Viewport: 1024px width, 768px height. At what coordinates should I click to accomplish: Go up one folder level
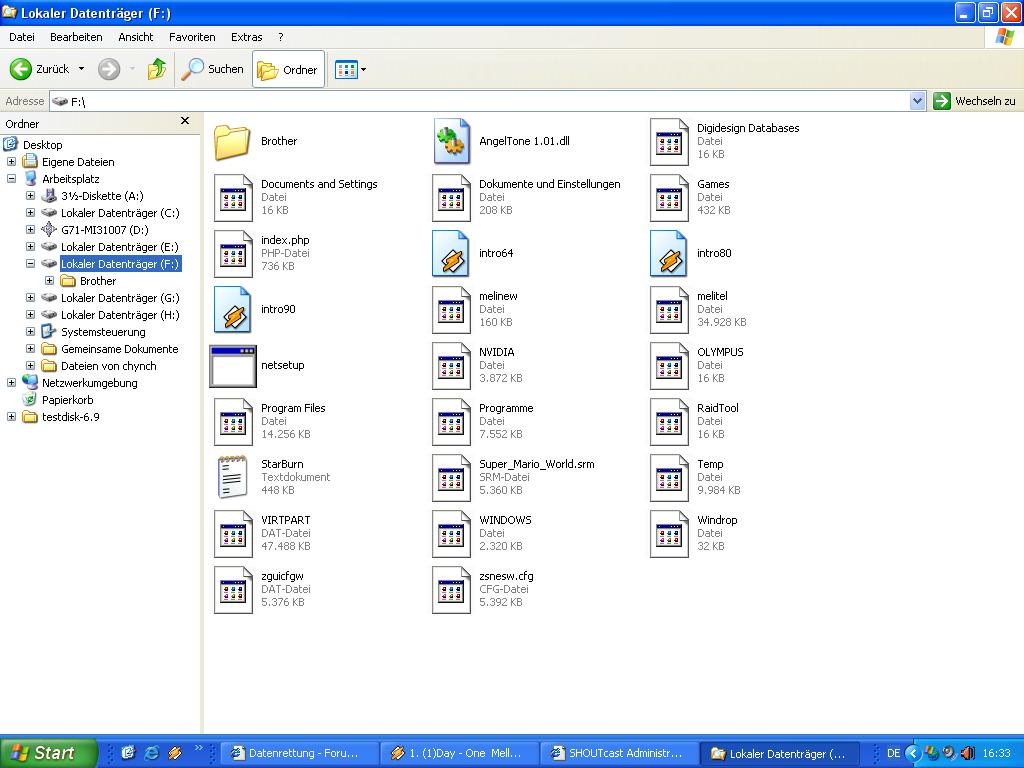157,69
